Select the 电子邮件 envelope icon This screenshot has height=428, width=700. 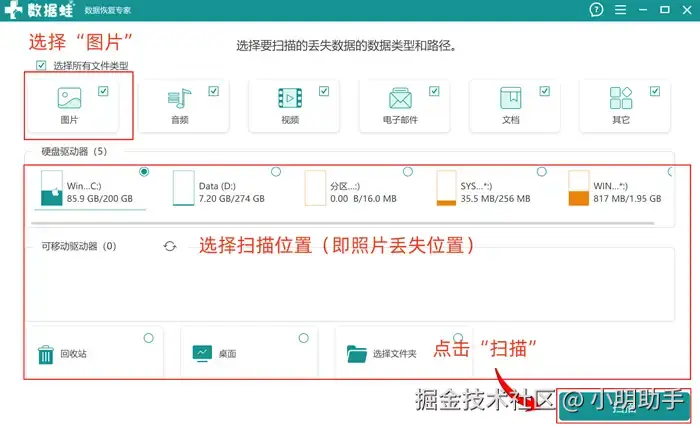point(400,98)
